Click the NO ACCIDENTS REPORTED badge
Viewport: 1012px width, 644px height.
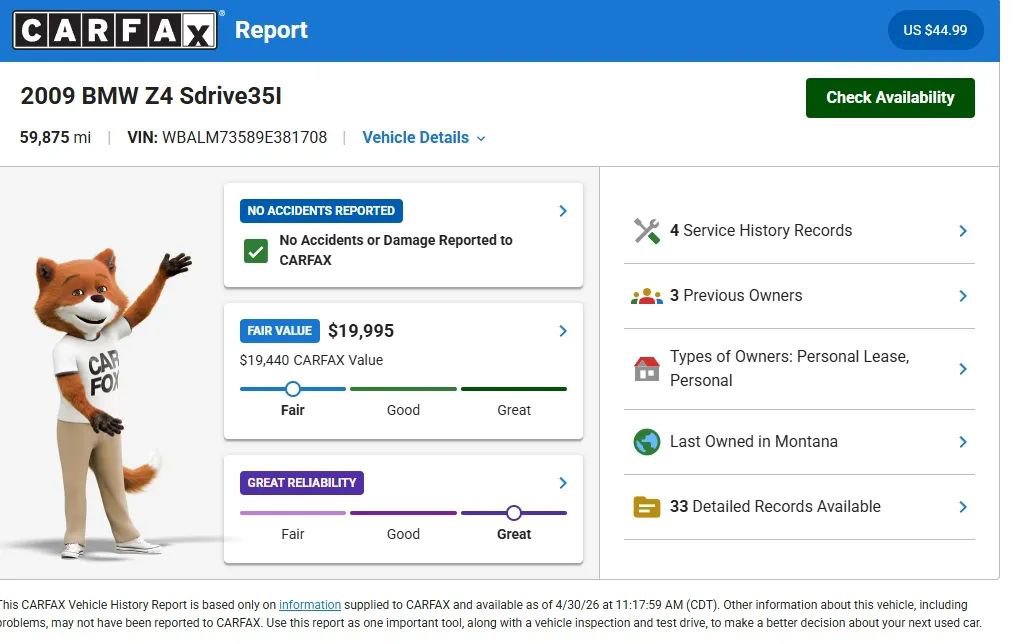[321, 211]
